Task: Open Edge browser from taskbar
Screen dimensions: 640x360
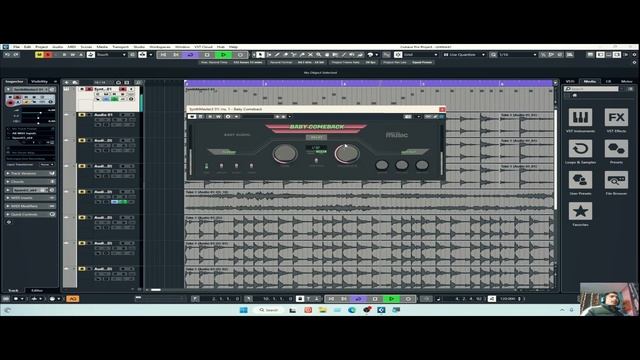Action: coord(352,310)
